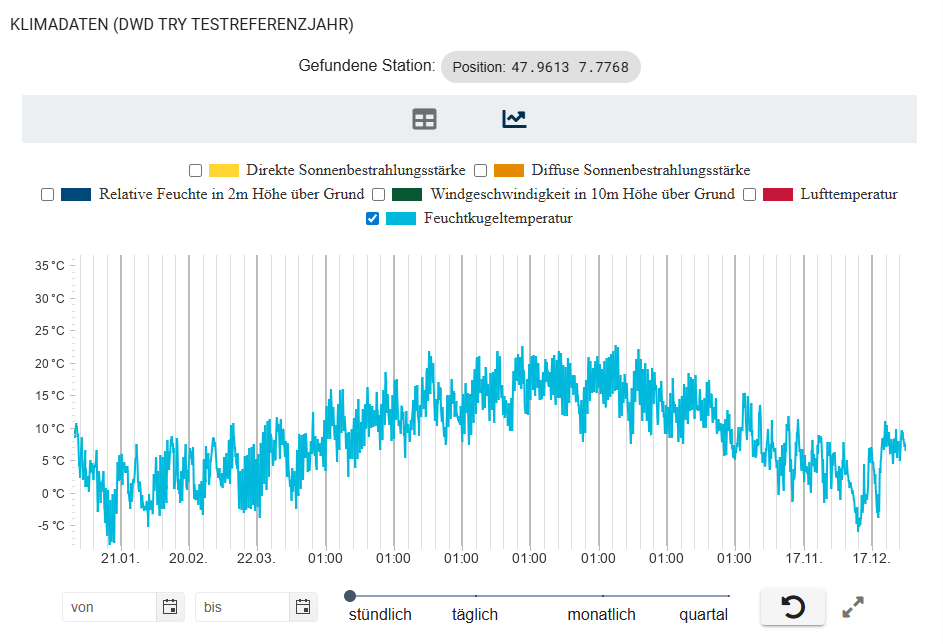Viewport: 943px width, 644px height.
Task: Click the yellow Direkte Sonnenbestrahlungsstärke color swatch
Action: (224, 170)
